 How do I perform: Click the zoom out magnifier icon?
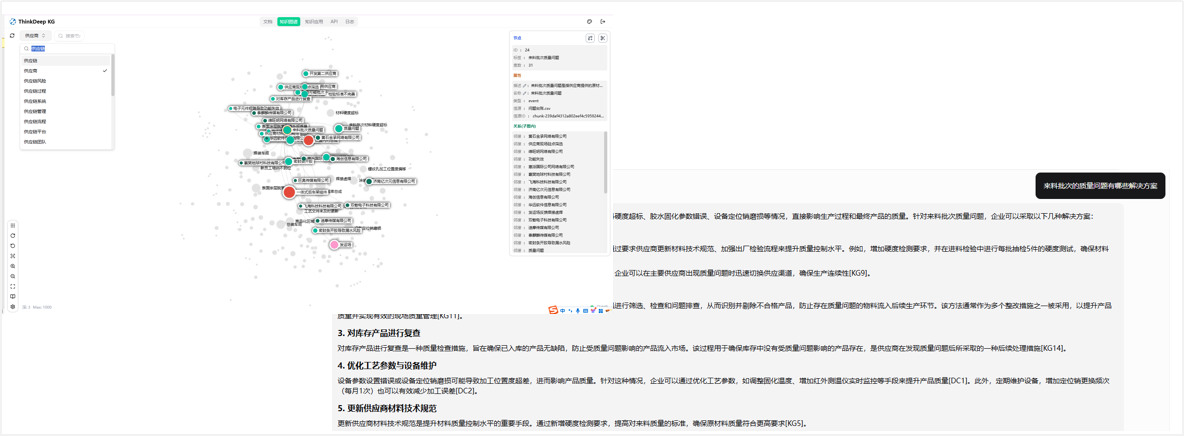13,276
